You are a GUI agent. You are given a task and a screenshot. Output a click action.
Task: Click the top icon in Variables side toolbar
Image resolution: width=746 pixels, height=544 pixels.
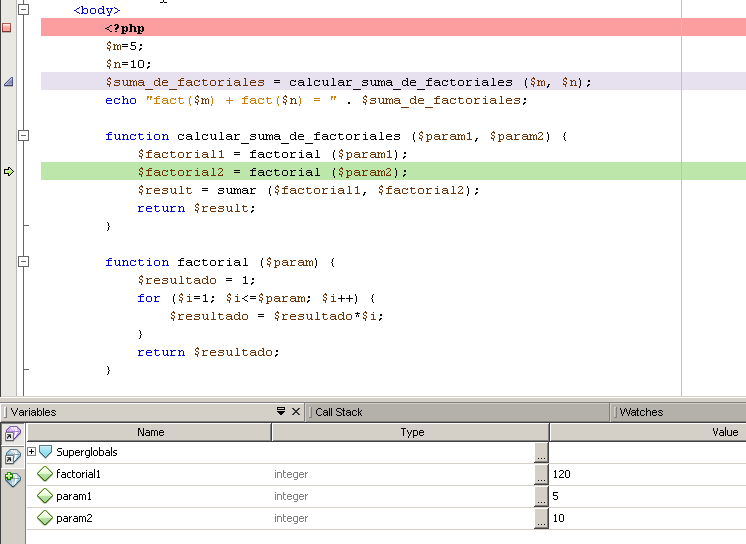pos(13,433)
